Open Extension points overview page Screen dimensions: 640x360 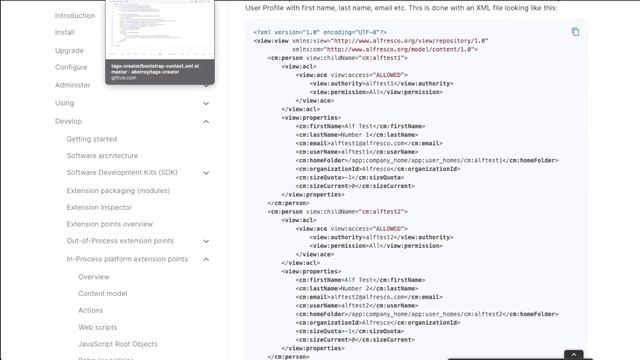coord(109,224)
